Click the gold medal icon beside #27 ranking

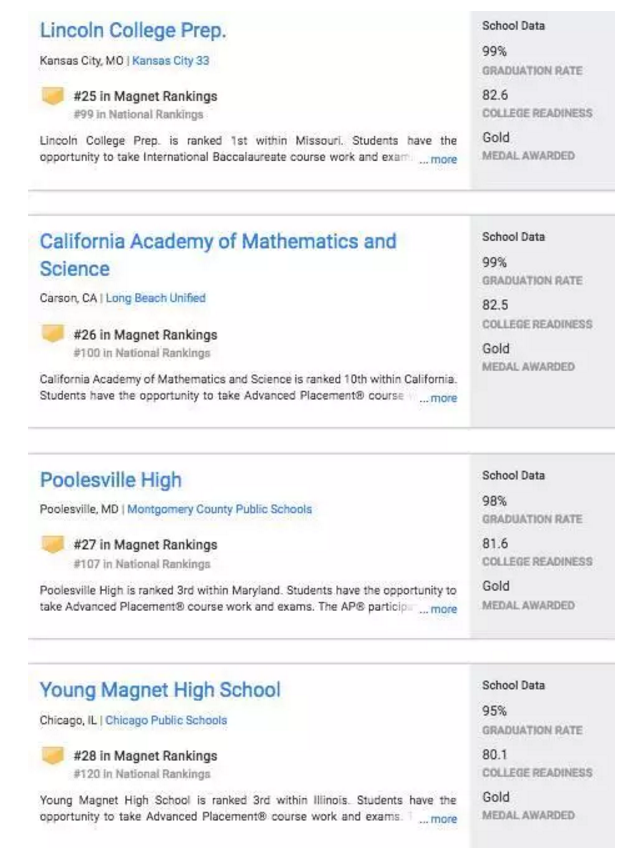[52, 545]
